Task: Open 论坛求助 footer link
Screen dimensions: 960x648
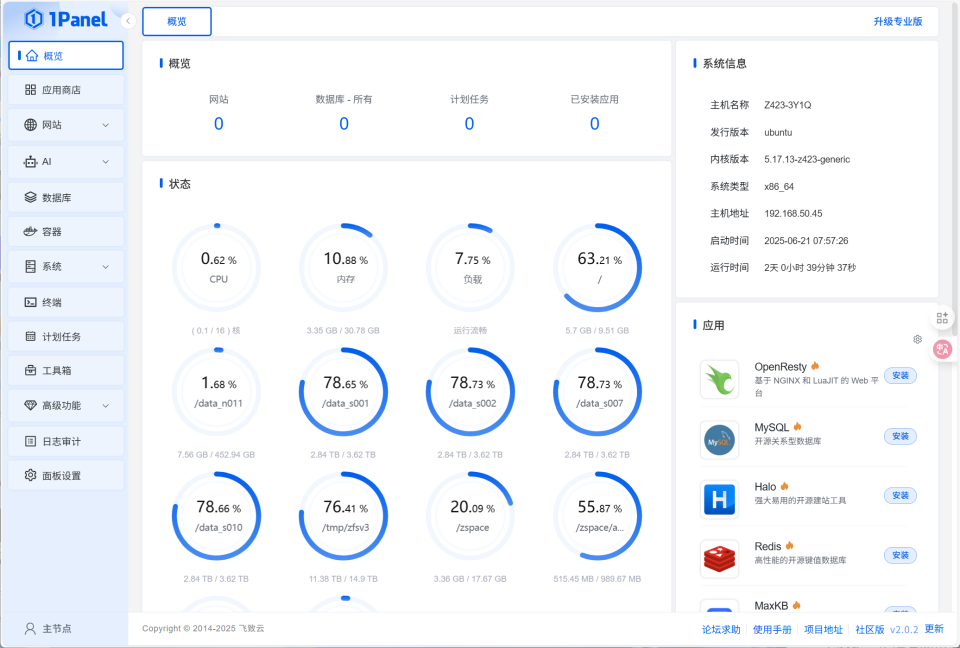Action: tap(721, 630)
